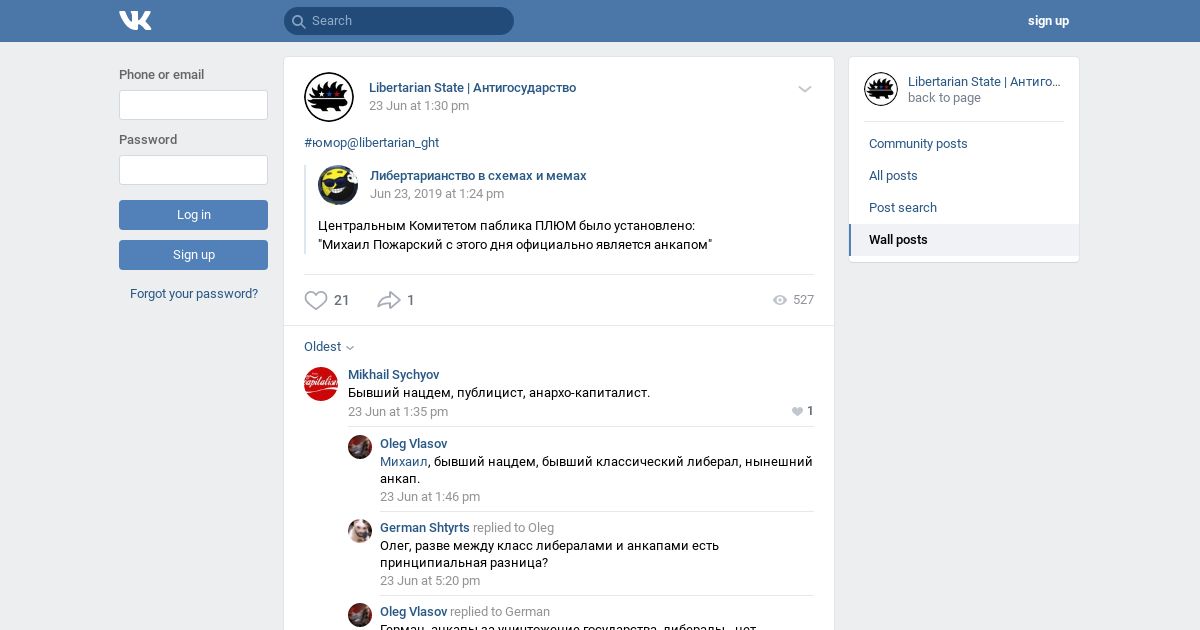
Task: Open German Shtyrts avatar picture
Action: pyautogui.click(x=360, y=531)
